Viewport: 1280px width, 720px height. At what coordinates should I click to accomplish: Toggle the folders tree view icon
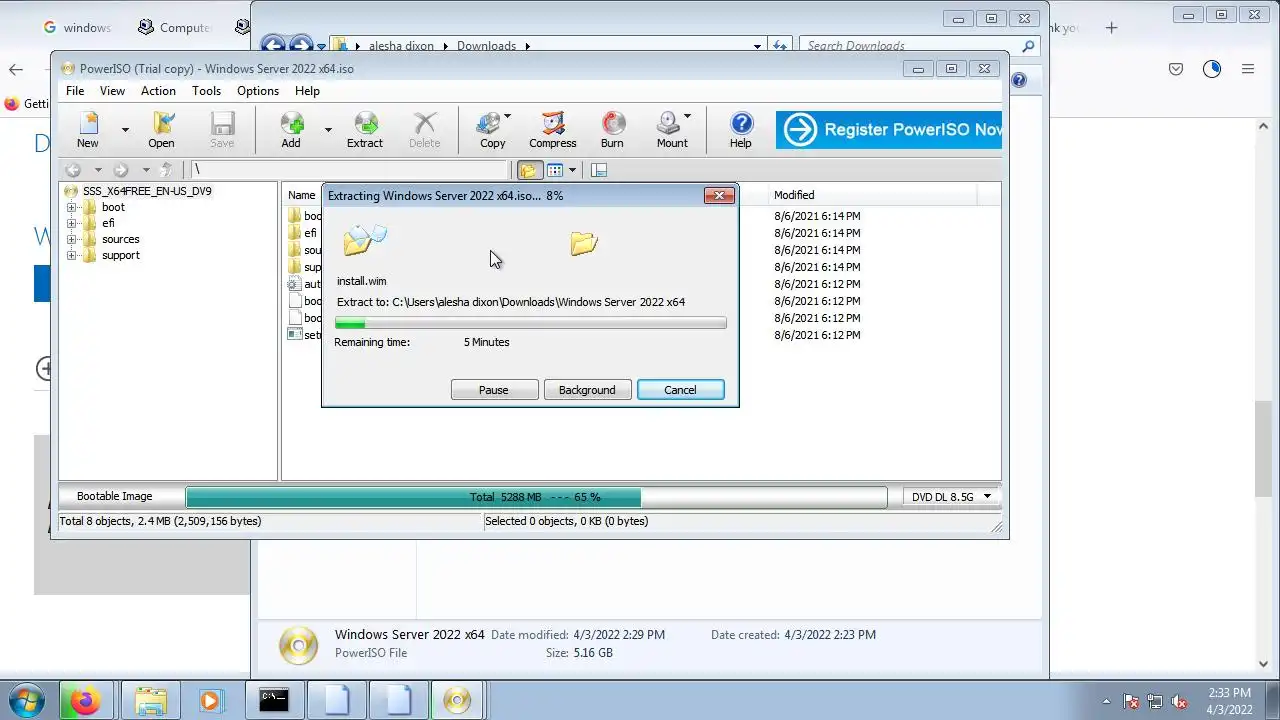528,170
